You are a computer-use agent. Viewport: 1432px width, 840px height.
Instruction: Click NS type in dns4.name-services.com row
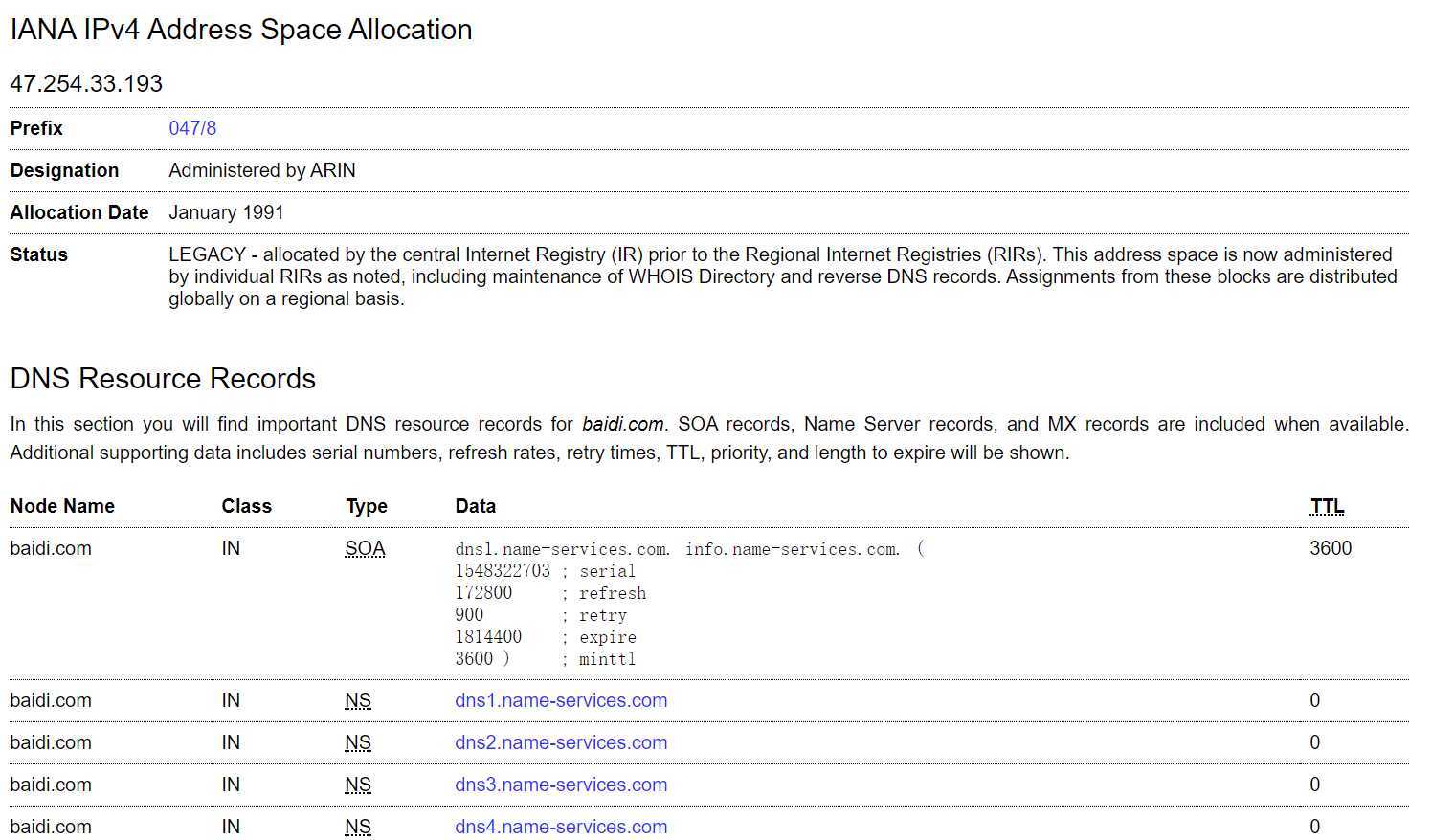pos(358,827)
